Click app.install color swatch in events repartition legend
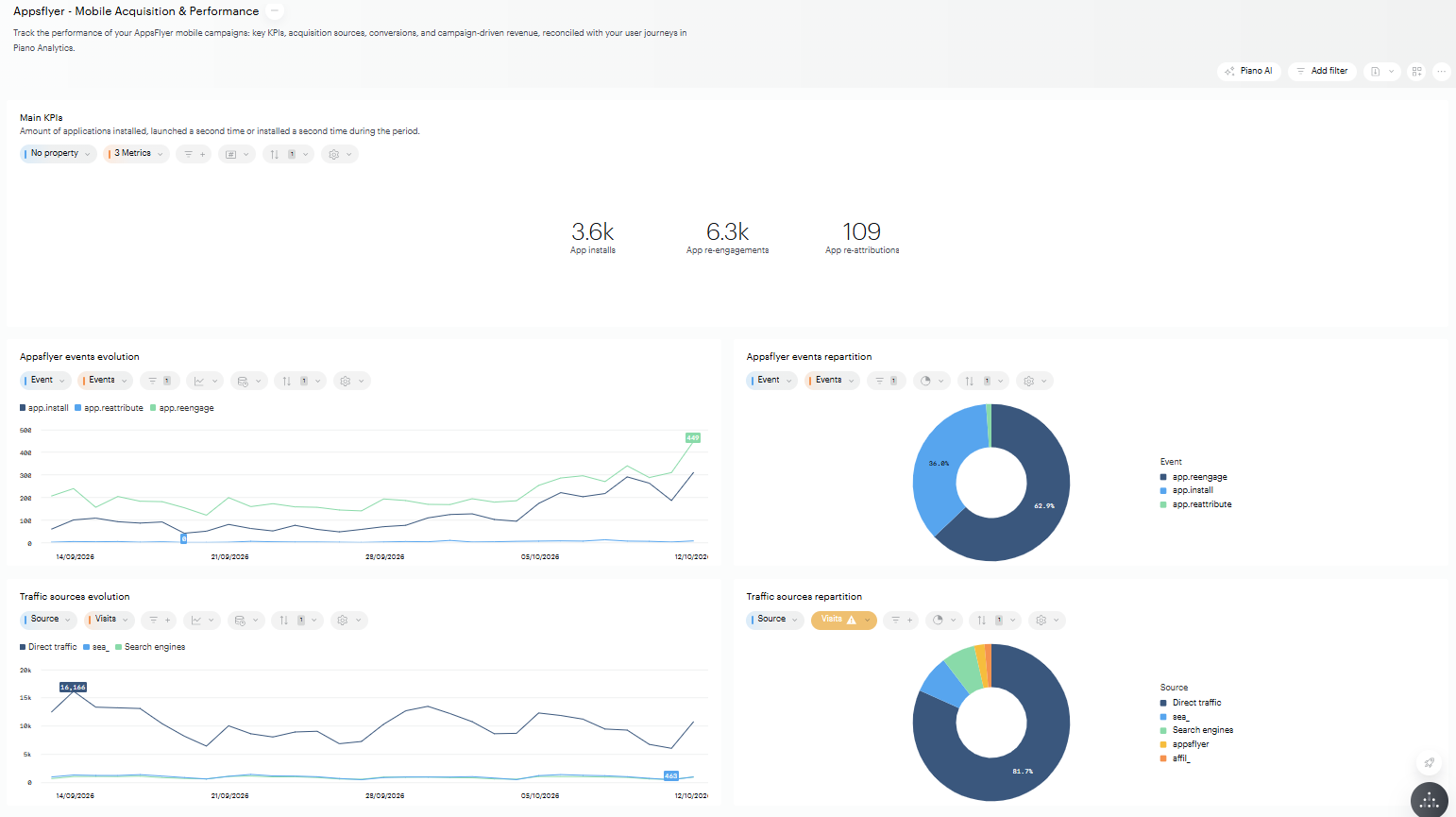The width and height of the screenshot is (1456, 817). pos(1163,491)
